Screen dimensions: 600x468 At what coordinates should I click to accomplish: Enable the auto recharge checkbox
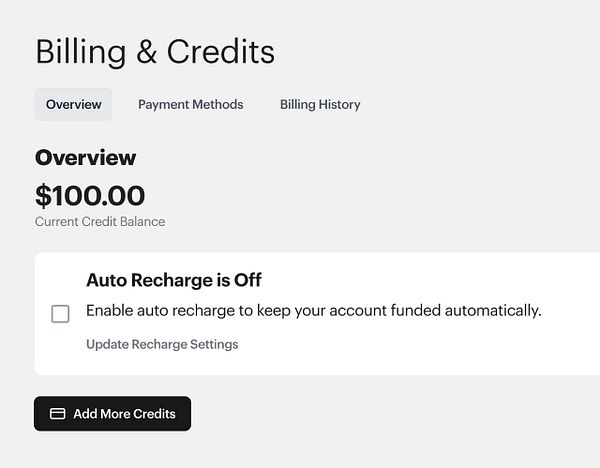60,314
